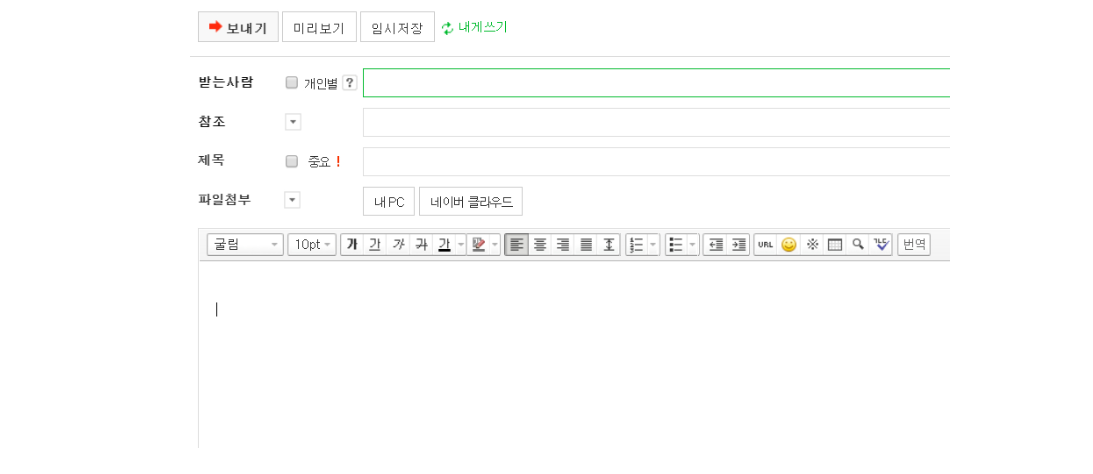Toggle bold text formatting (가)

pos(352,245)
